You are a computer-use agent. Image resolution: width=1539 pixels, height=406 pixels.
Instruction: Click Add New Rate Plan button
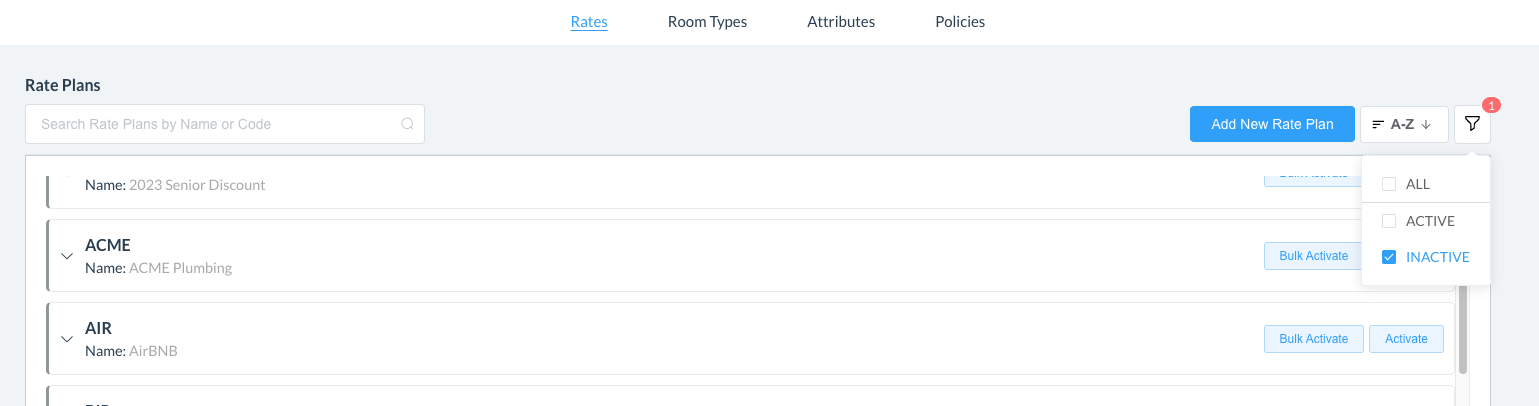[1272, 124]
